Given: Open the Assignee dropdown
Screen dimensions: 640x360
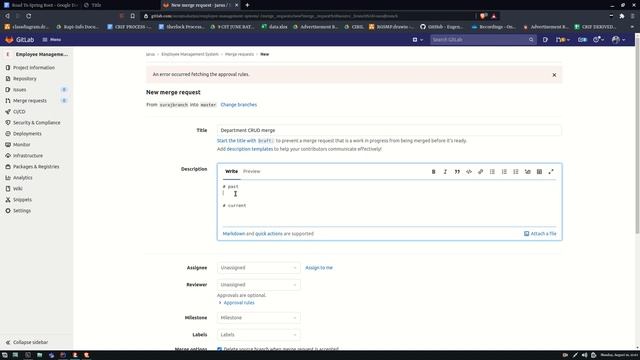Looking at the screenshot, I should [258, 268].
